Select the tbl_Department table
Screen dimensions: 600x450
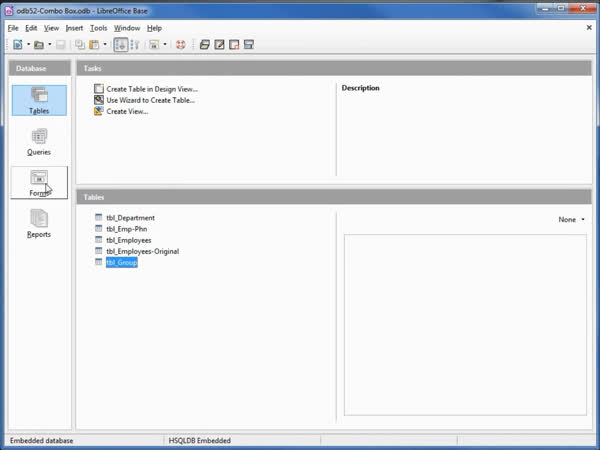pos(130,218)
